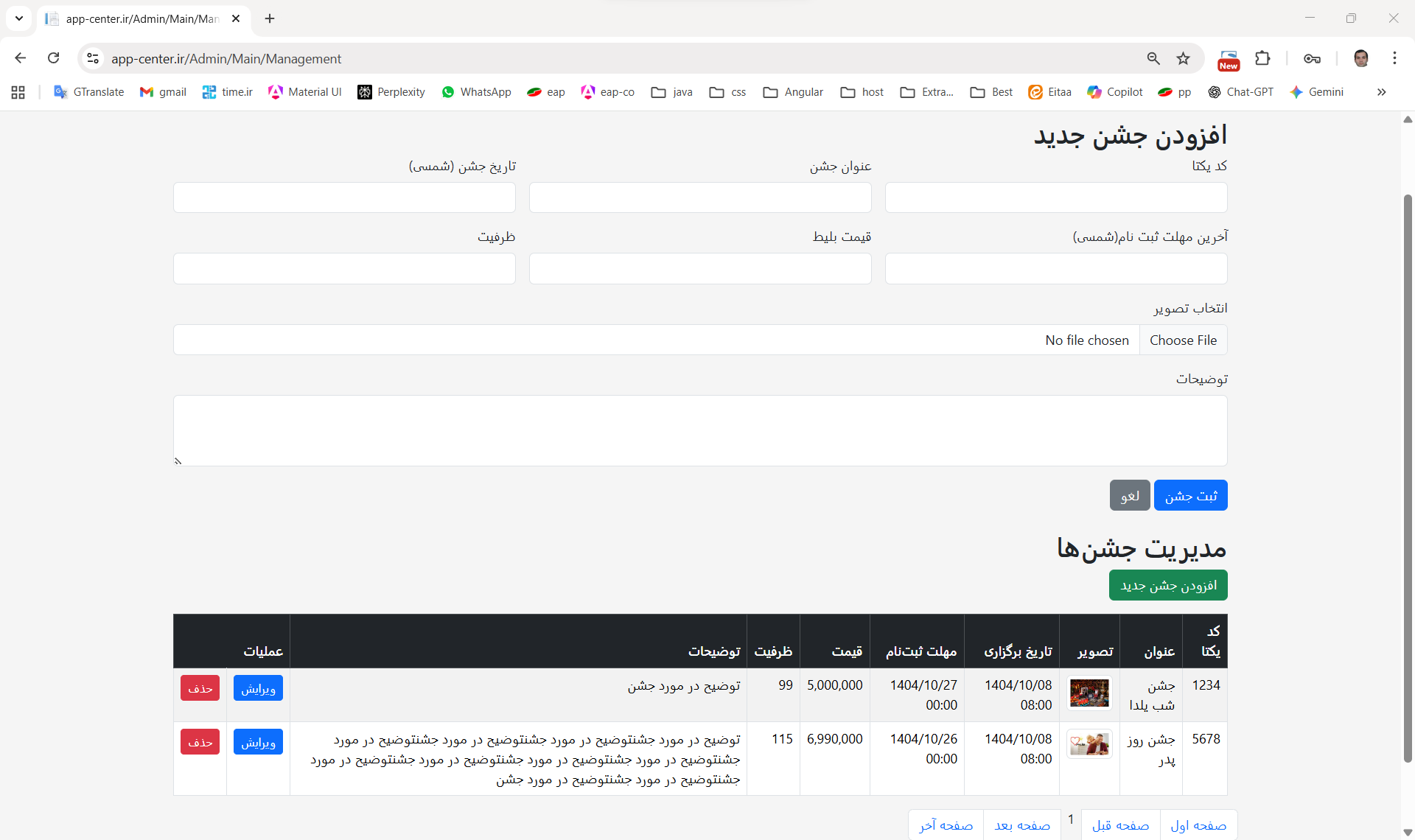Open a new browser tab
Viewport: 1415px width, 840px height.
(x=270, y=18)
